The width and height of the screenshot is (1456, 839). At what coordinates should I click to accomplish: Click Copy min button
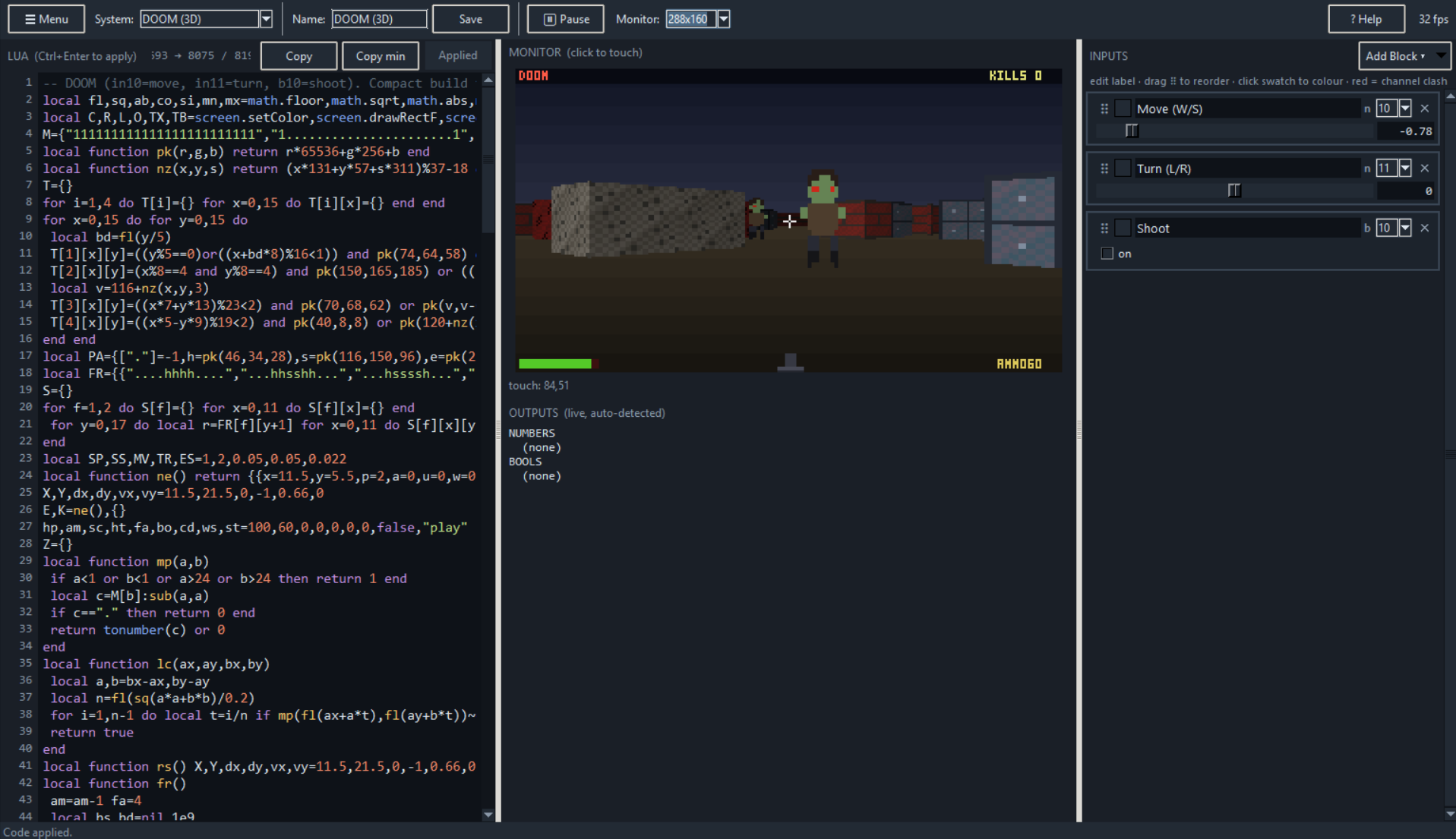click(381, 56)
